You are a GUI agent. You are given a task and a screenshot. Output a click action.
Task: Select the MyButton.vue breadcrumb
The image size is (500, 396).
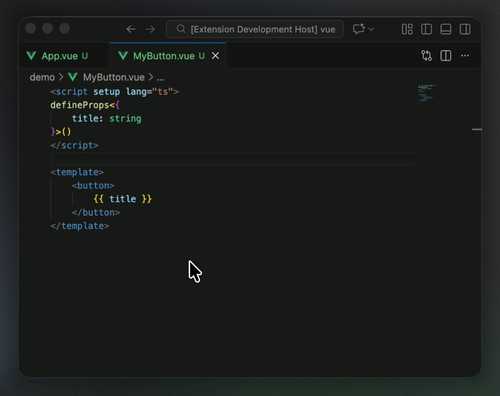(x=114, y=77)
